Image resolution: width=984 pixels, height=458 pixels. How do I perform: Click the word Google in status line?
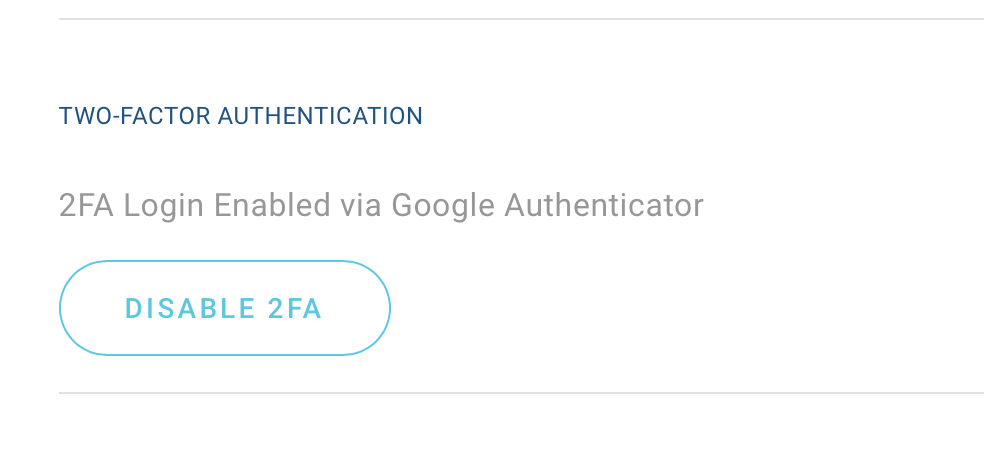click(x=443, y=206)
